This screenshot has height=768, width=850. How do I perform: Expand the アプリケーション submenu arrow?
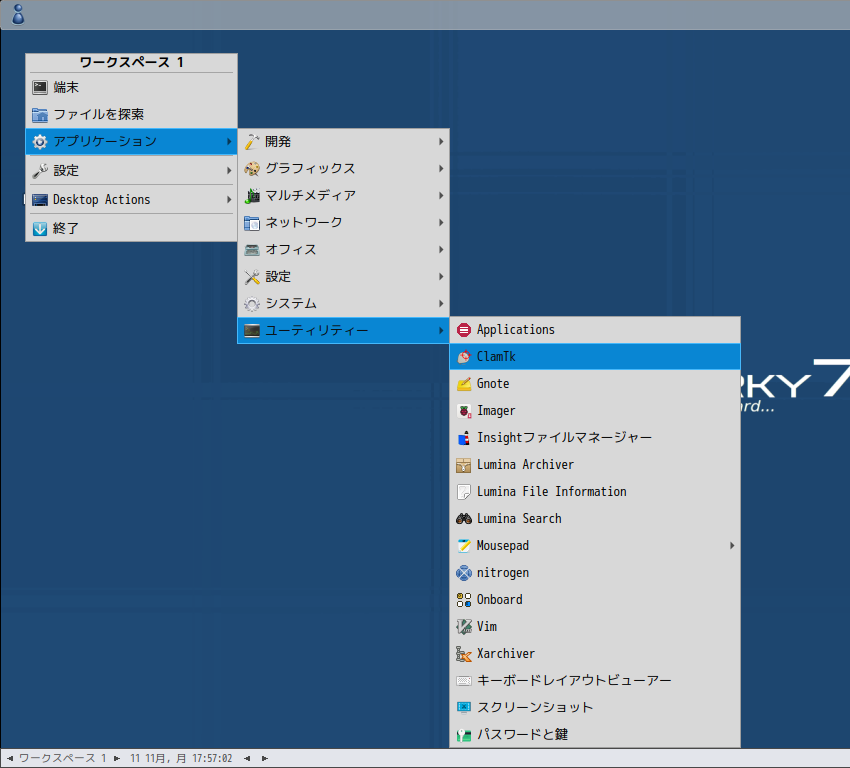coord(229,141)
